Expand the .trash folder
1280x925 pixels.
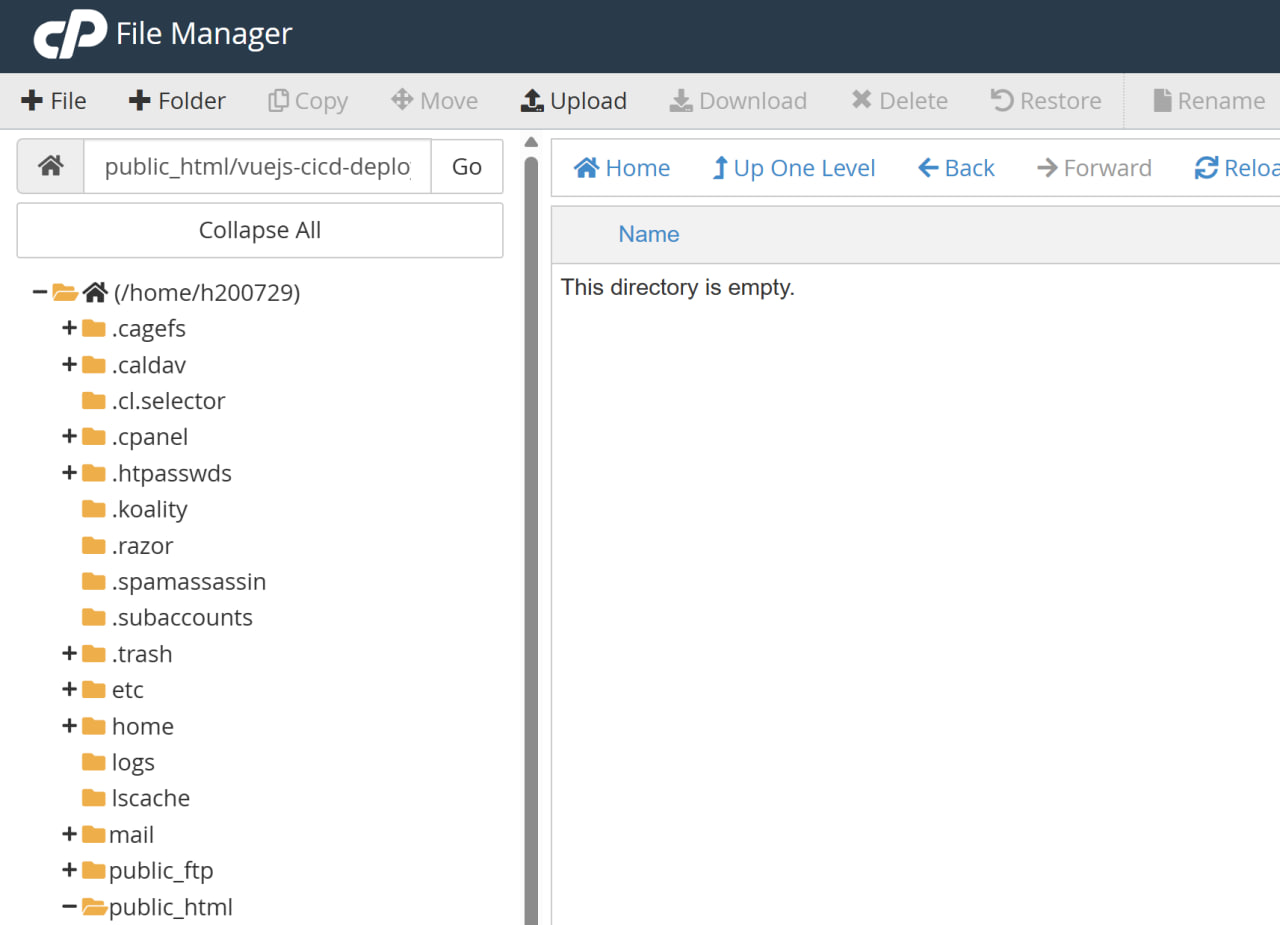click(69, 653)
